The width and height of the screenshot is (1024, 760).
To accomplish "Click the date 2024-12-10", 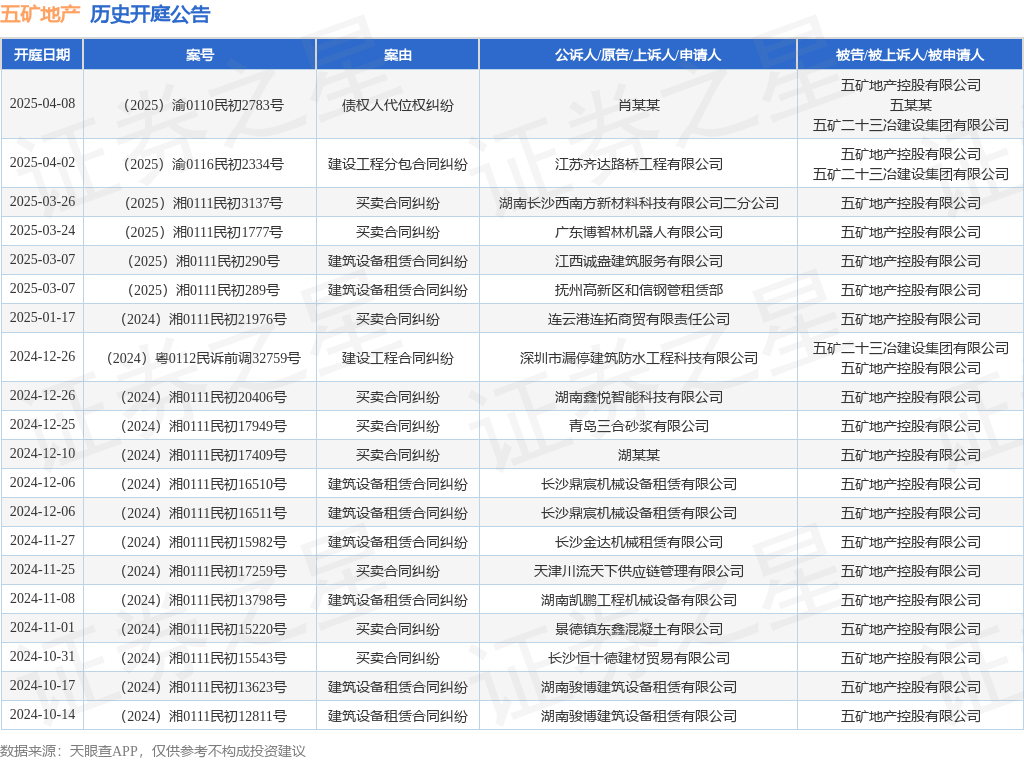I will click(42, 453).
